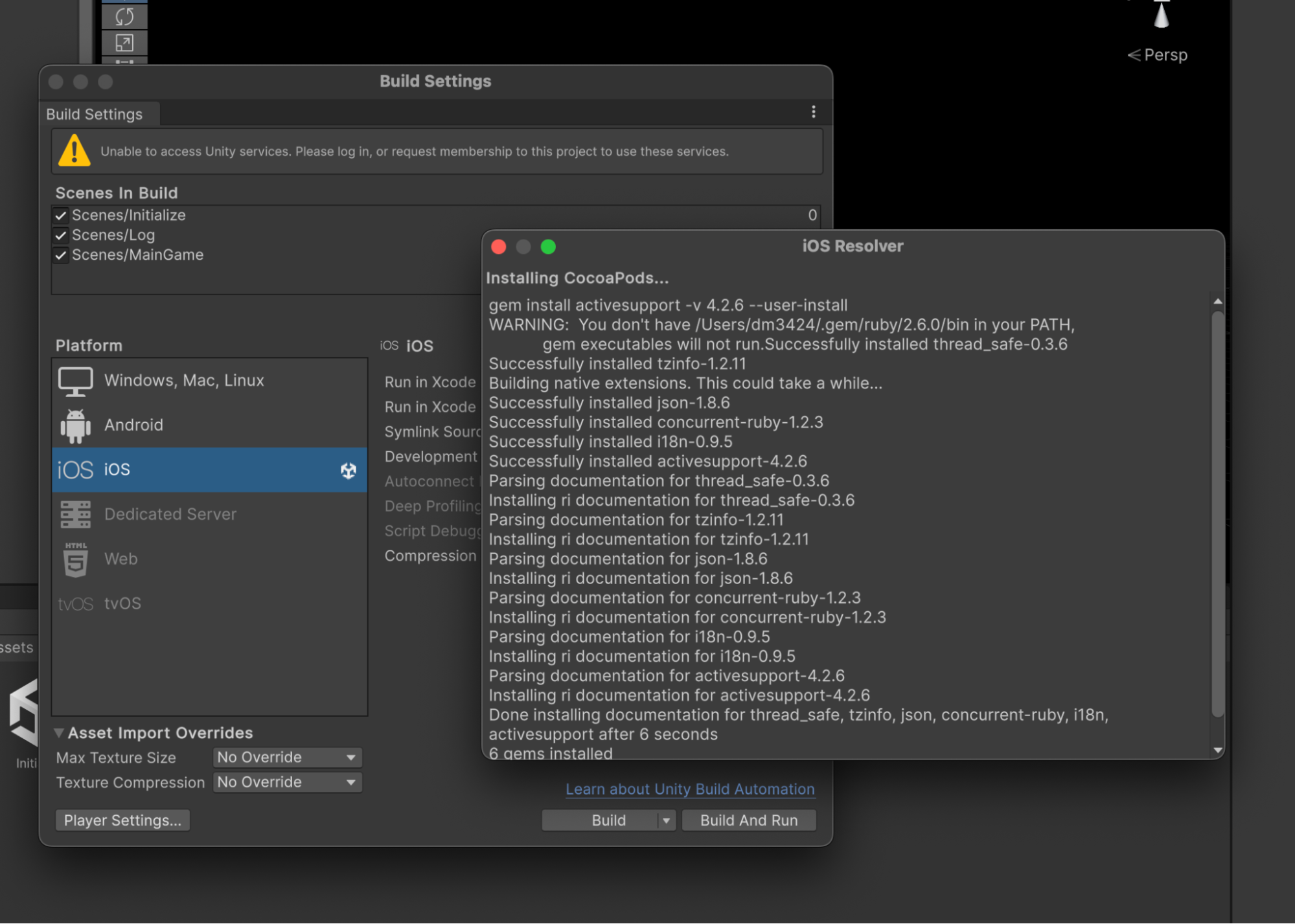
Task: Uncheck the Scenes/Initialize checkbox
Action: tap(61, 215)
